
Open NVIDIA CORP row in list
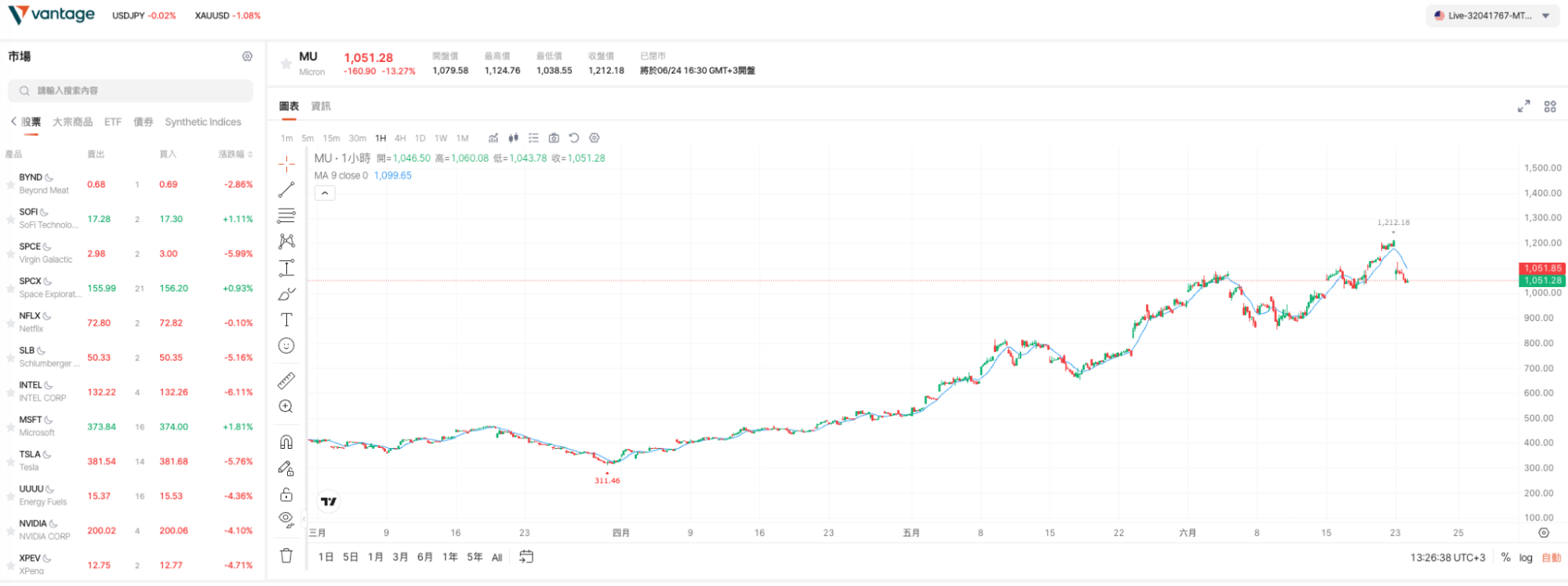coord(130,530)
